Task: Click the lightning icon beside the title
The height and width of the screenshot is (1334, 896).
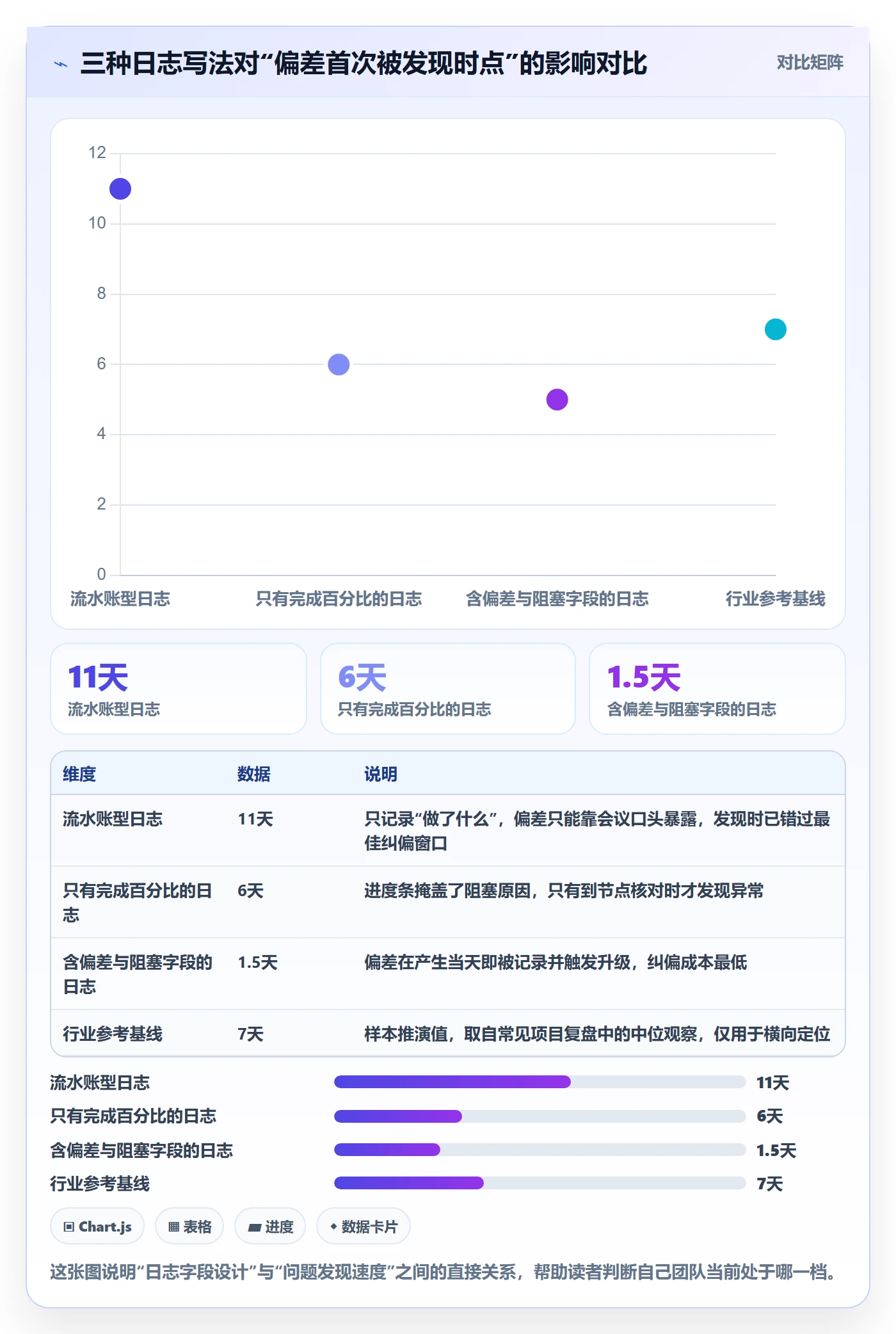Action: [x=61, y=64]
